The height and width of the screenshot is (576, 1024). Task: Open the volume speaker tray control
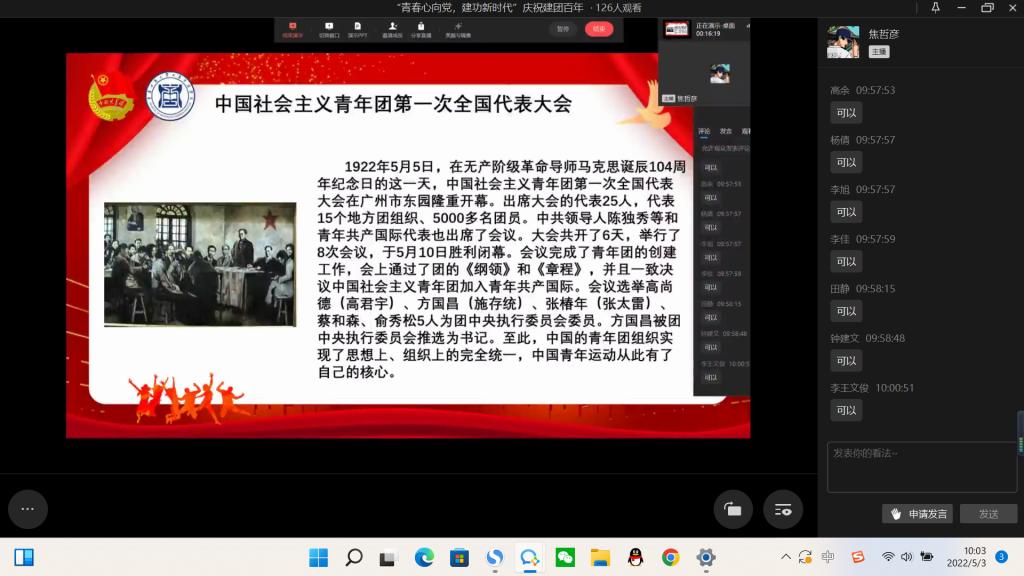(906, 557)
